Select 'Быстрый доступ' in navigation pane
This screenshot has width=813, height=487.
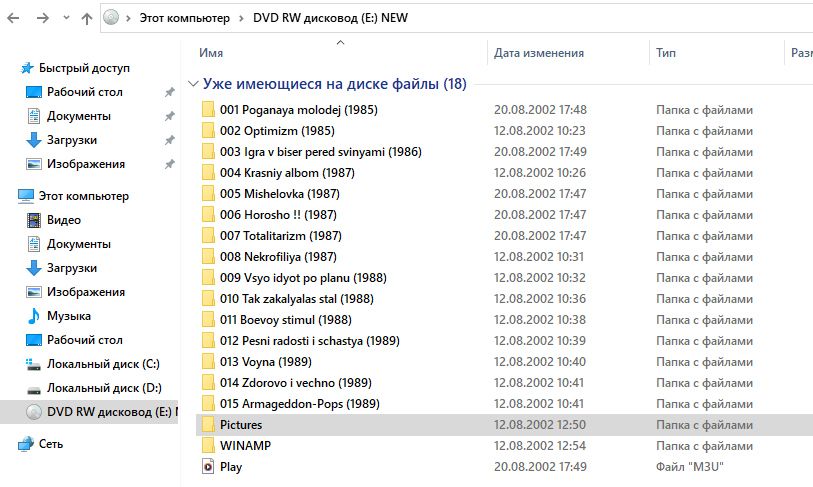pyautogui.click(x=84, y=68)
